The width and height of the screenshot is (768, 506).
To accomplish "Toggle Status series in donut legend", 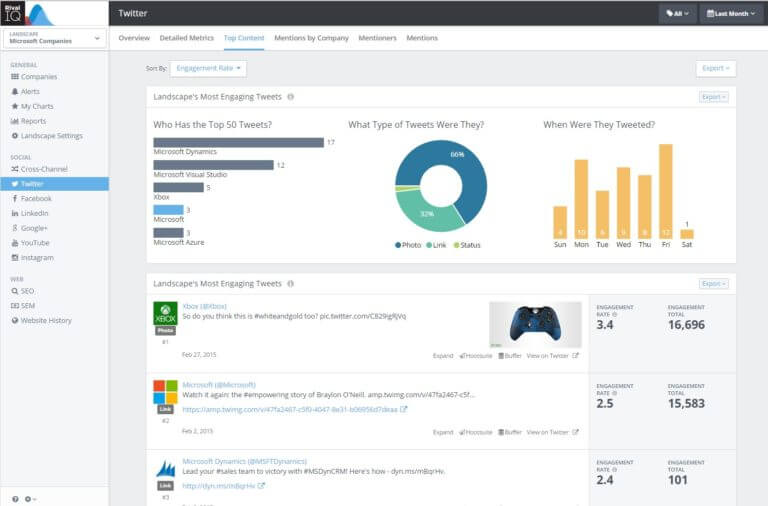I will (x=467, y=245).
